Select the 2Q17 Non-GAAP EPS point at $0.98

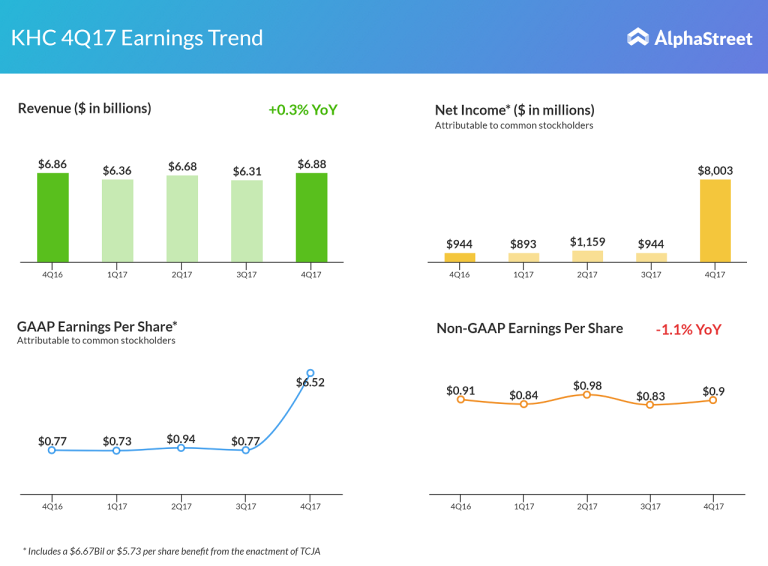[x=587, y=395]
